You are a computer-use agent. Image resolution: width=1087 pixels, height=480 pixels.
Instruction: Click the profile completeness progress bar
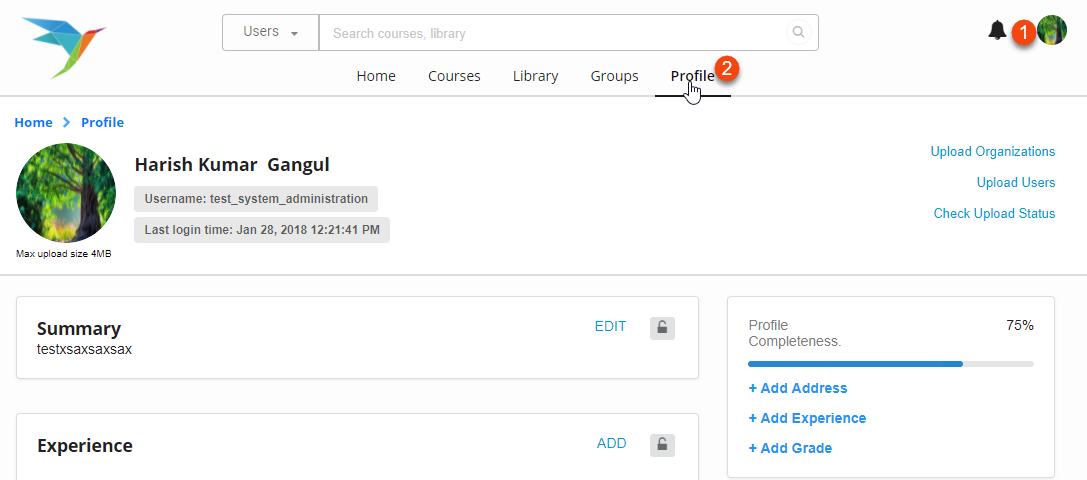tap(890, 364)
